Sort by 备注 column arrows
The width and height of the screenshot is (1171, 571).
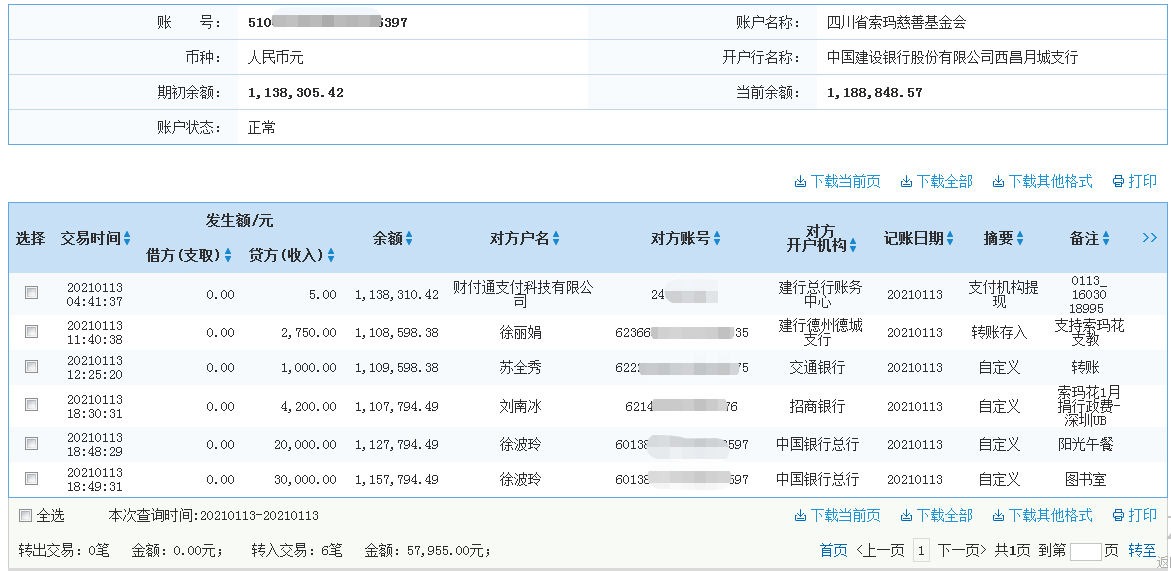[1106, 238]
